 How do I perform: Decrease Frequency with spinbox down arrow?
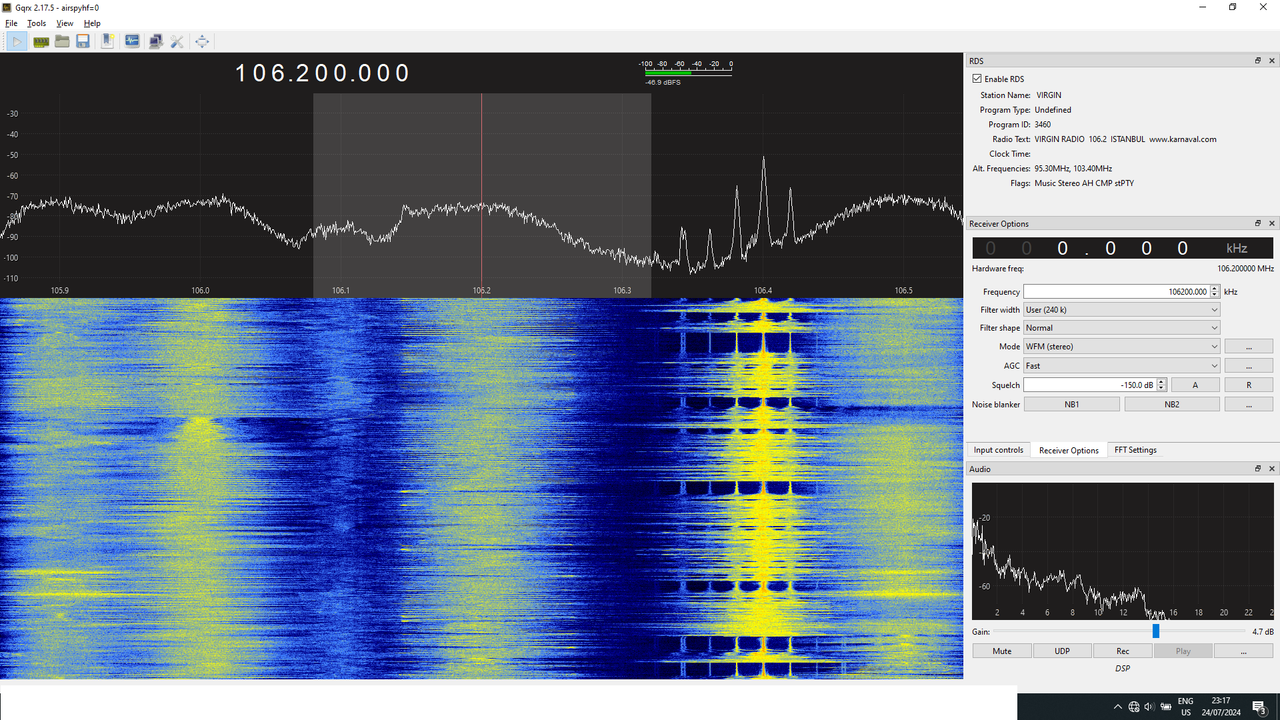pyautogui.click(x=1215, y=295)
